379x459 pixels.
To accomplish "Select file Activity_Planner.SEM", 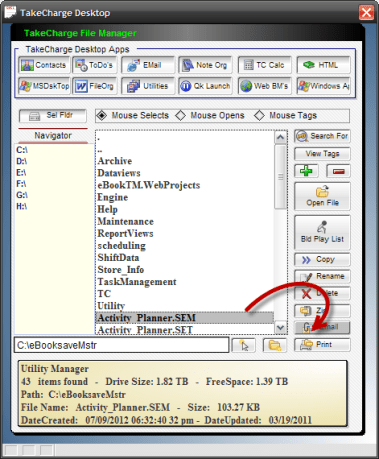I will tap(185, 318).
